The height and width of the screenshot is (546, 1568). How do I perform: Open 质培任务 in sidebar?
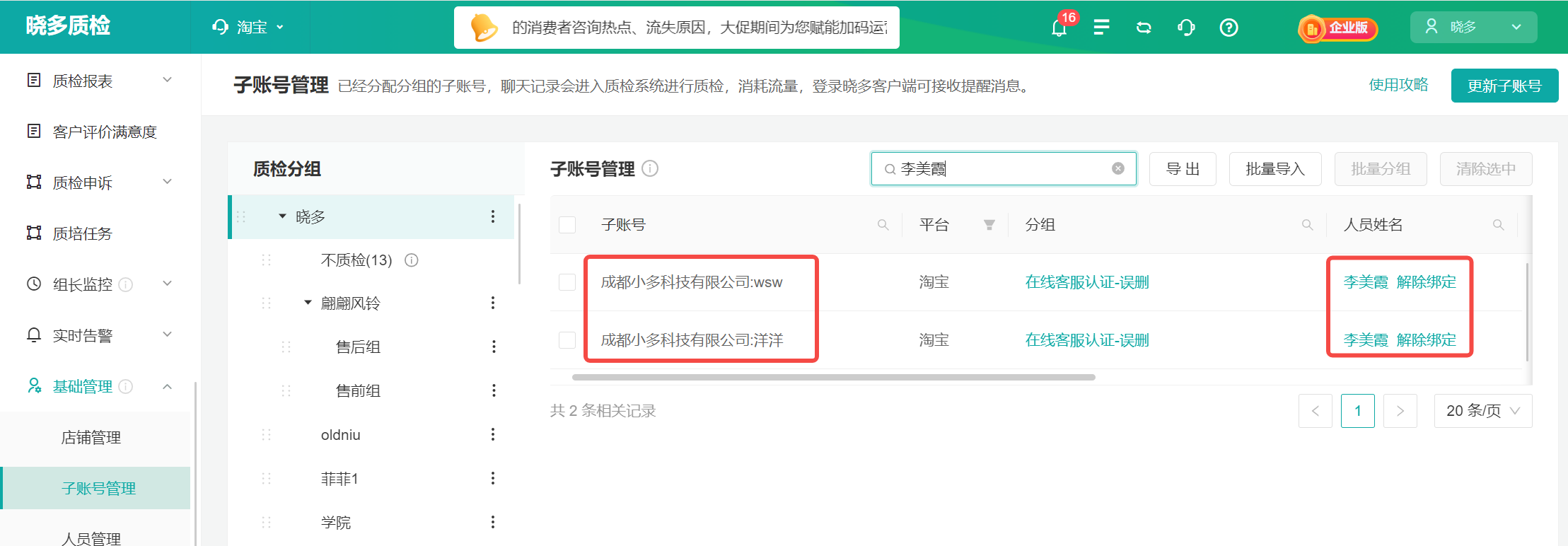point(83,233)
